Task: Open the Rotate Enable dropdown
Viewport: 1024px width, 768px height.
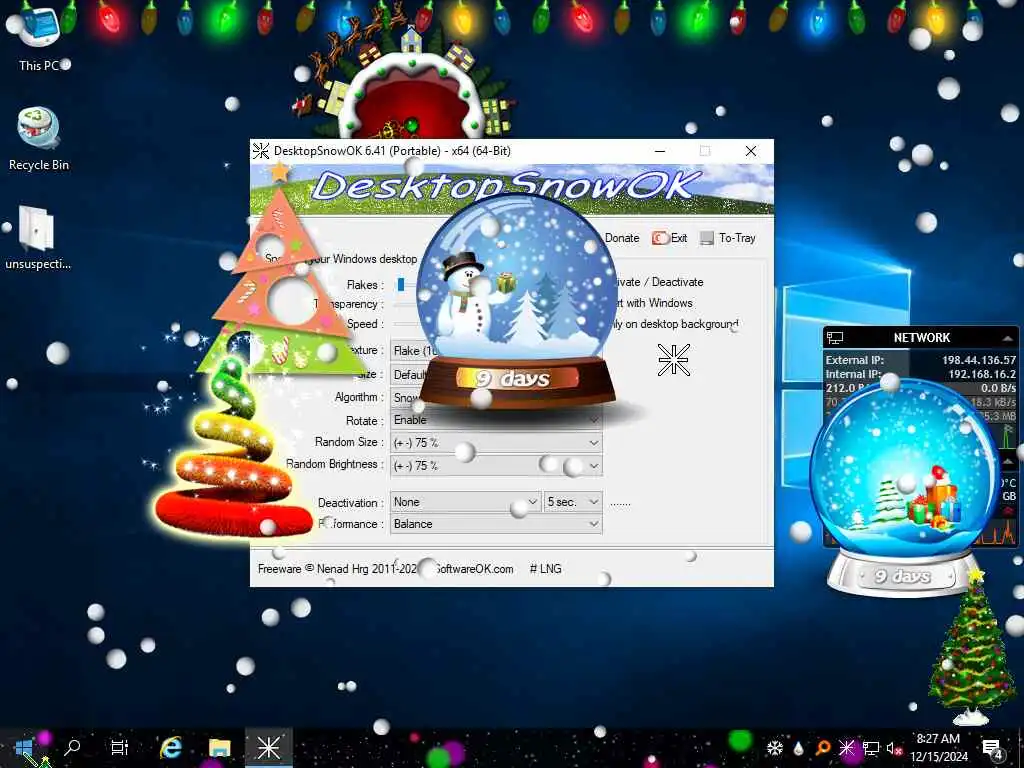Action: coord(496,420)
